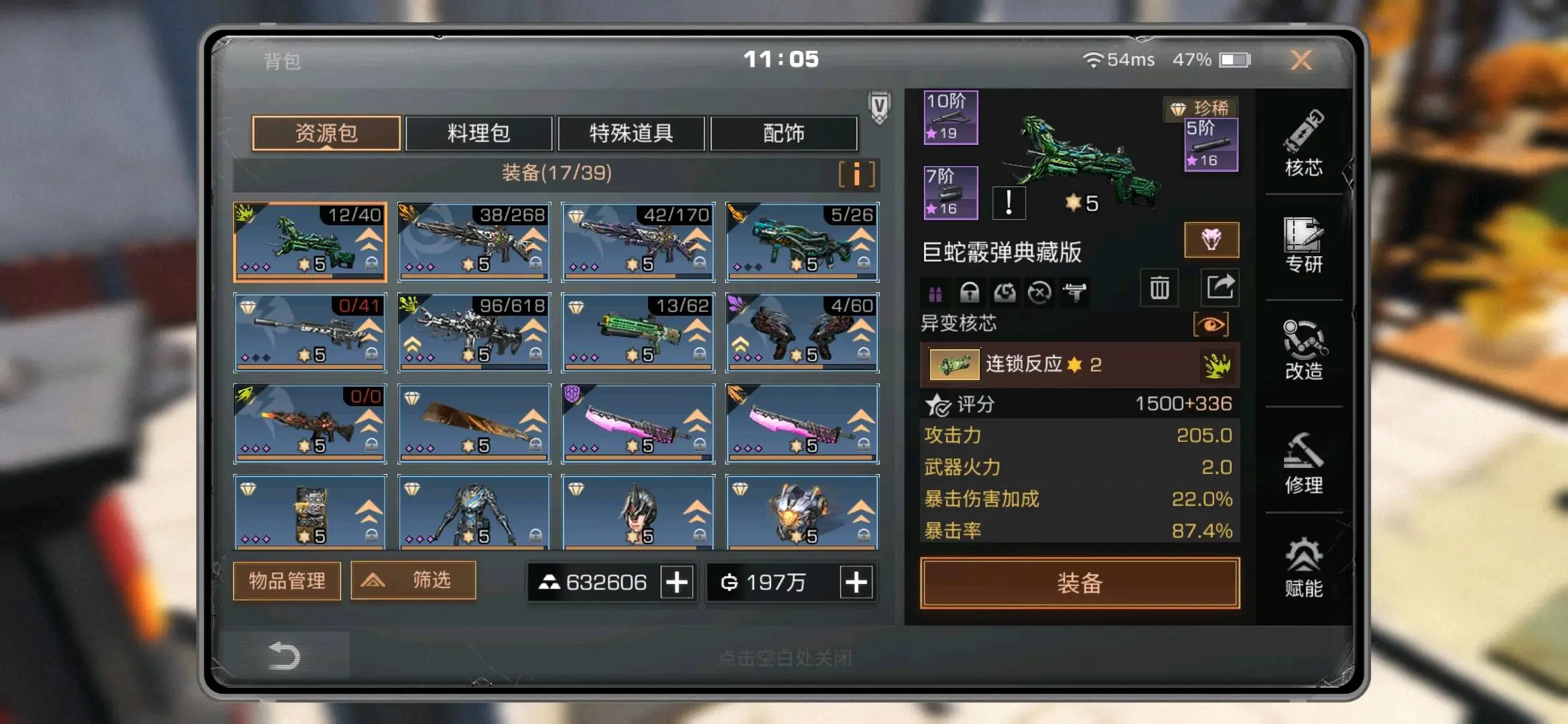Toggle lock on the 12/40 serpent shotgun

(372, 264)
